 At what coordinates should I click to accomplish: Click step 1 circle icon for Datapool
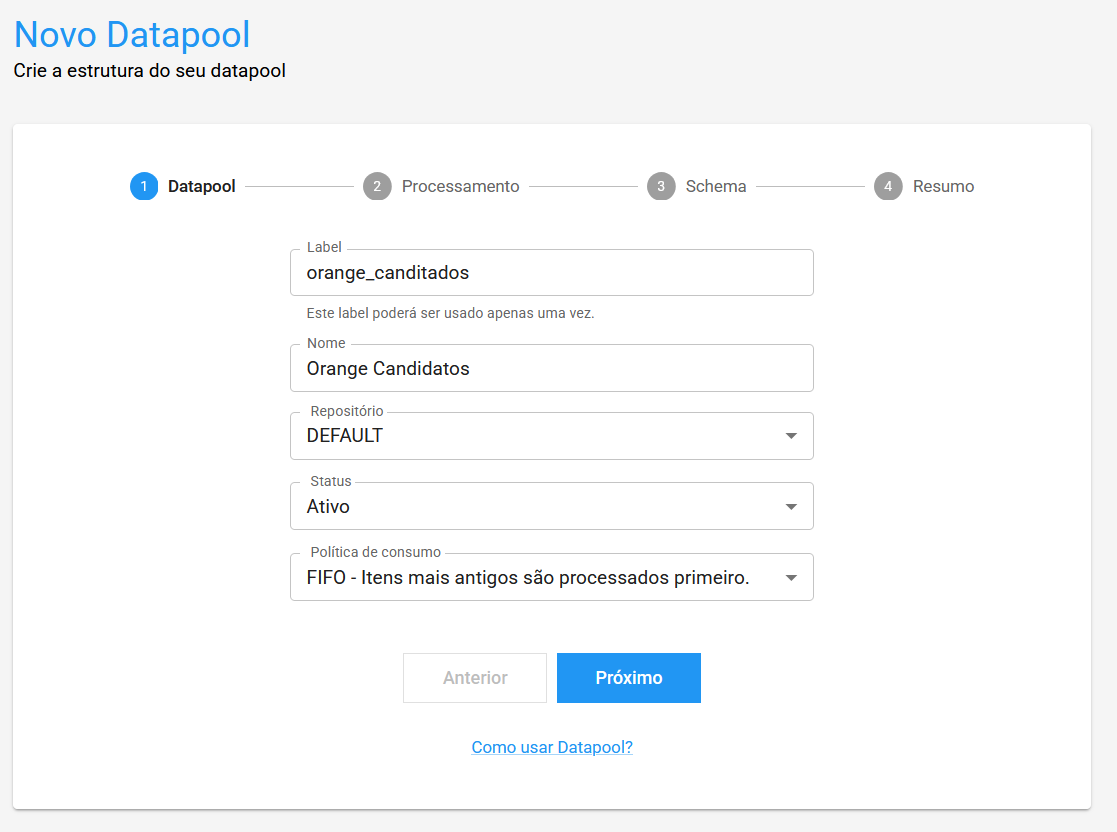(144, 186)
